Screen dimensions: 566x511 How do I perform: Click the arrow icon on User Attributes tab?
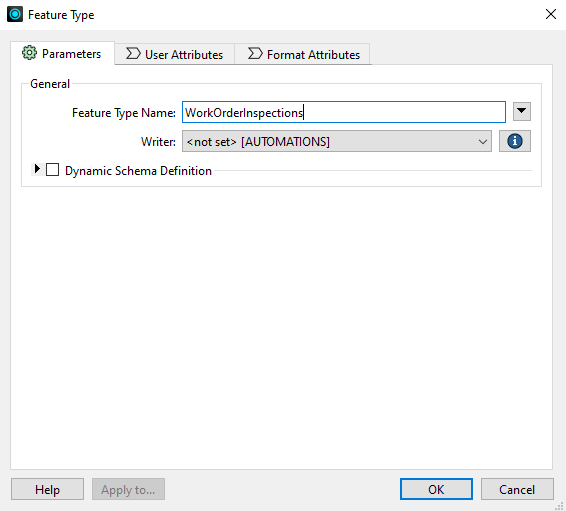click(x=133, y=54)
